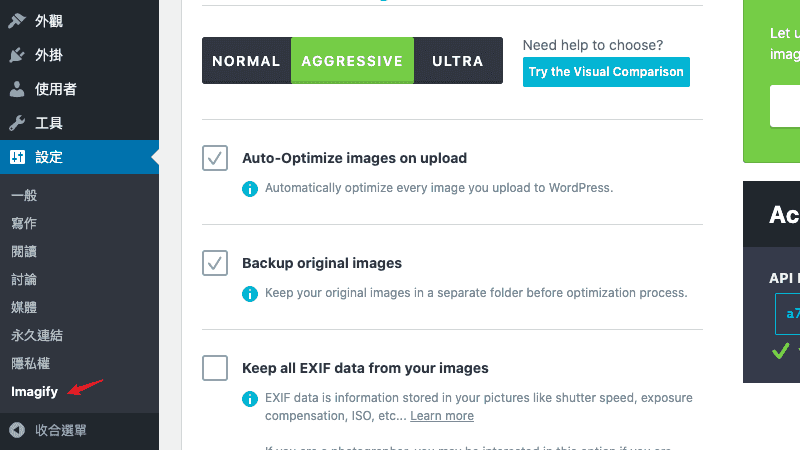Select the NORMAL optimization level
This screenshot has width=800, height=450.
(x=246, y=61)
